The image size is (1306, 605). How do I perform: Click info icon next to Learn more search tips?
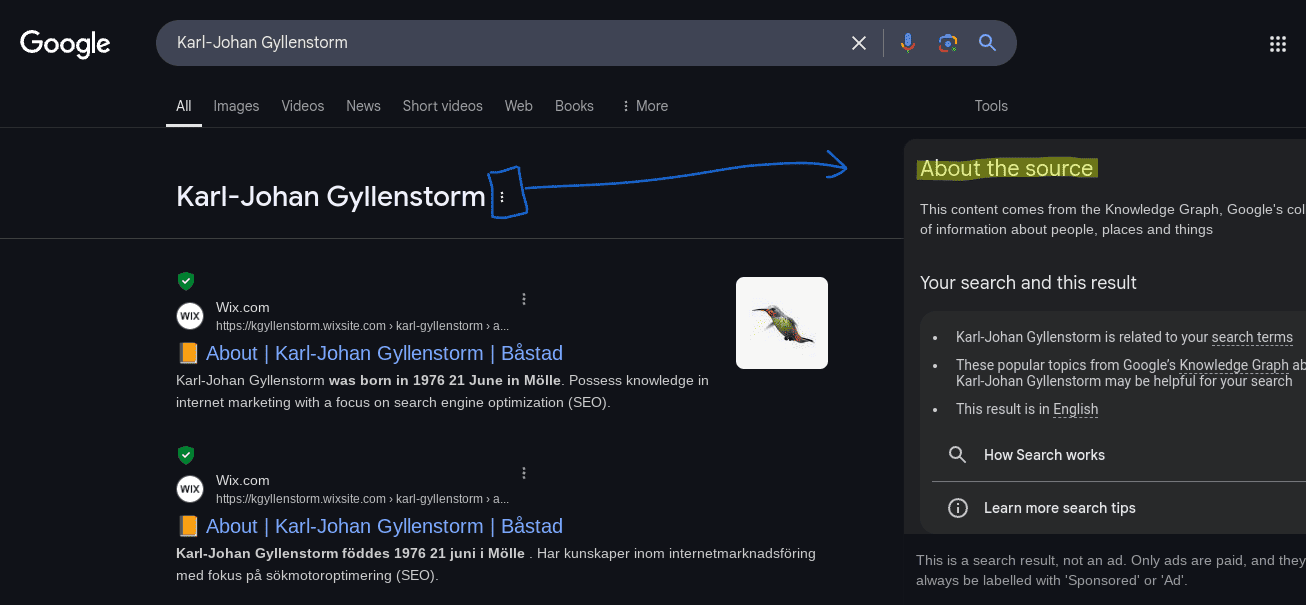click(x=957, y=508)
